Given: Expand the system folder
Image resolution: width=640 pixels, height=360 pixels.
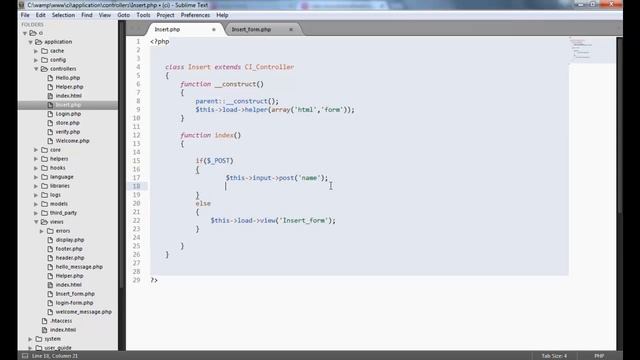Looking at the screenshot, I should 31,339.
